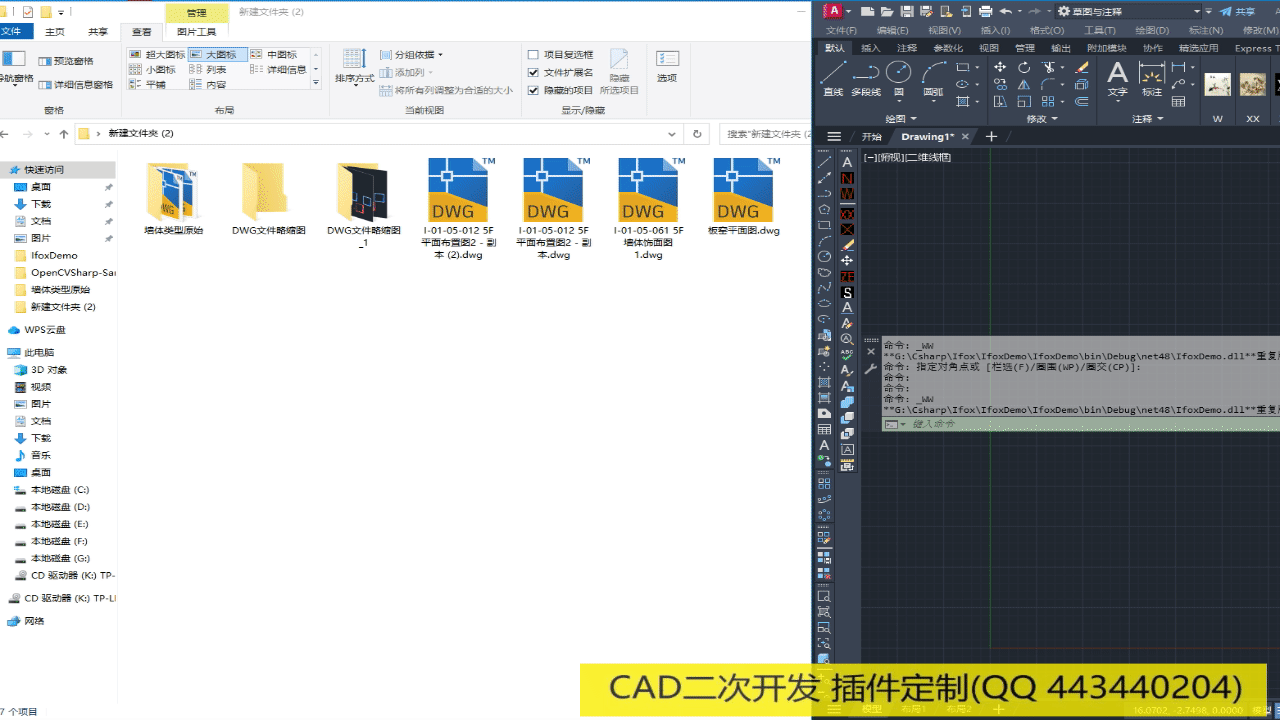Screen dimensions: 1280x720
Task: Switch to the 插入 ribbon tab in AutoCAD
Action: pyautogui.click(x=871, y=48)
